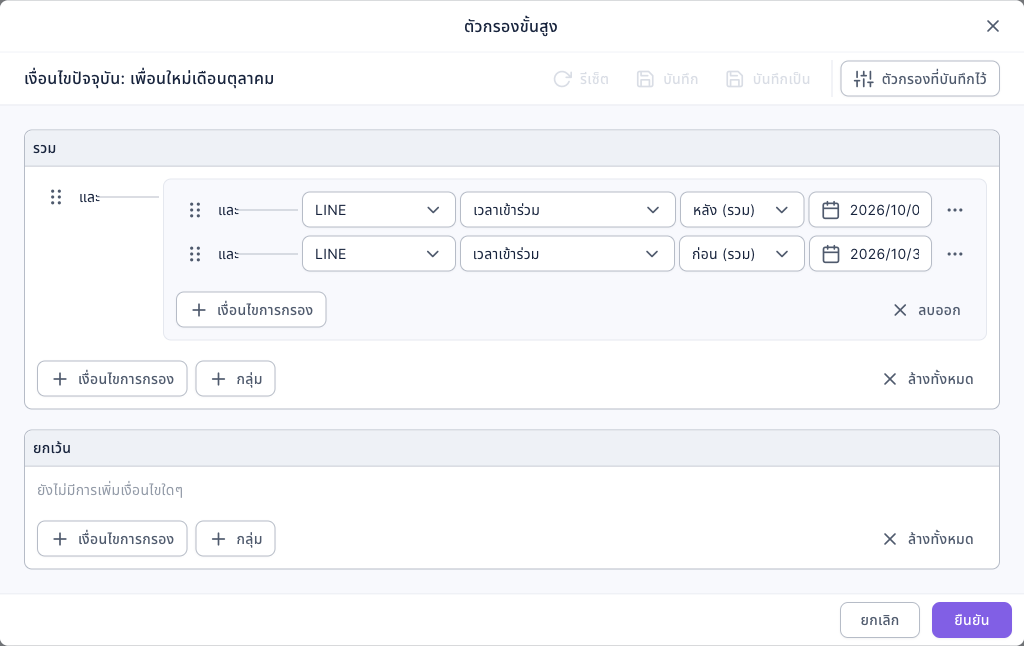This screenshot has width=1024, height=646.
Task: Save the filter with the บันทึก button
Action: coord(667,79)
